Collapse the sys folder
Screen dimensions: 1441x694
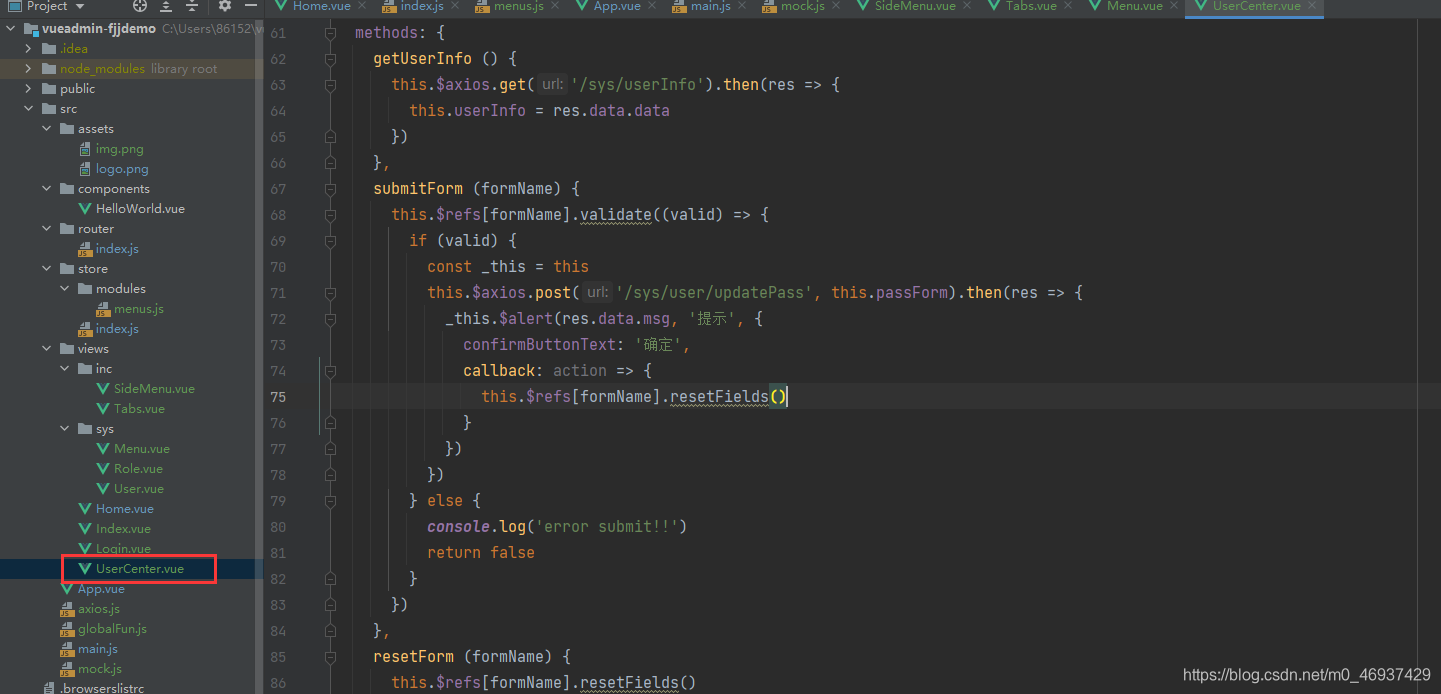tap(65, 429)
